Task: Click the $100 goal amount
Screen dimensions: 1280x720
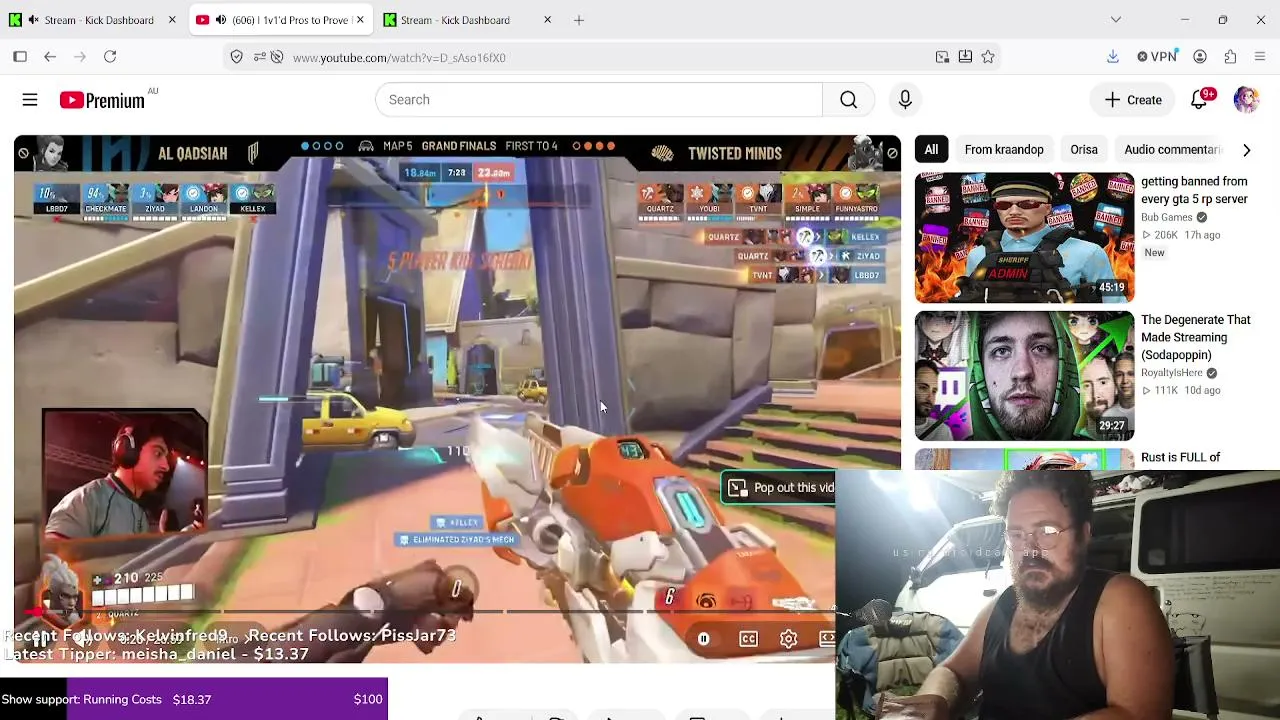Action: point(368,699)
